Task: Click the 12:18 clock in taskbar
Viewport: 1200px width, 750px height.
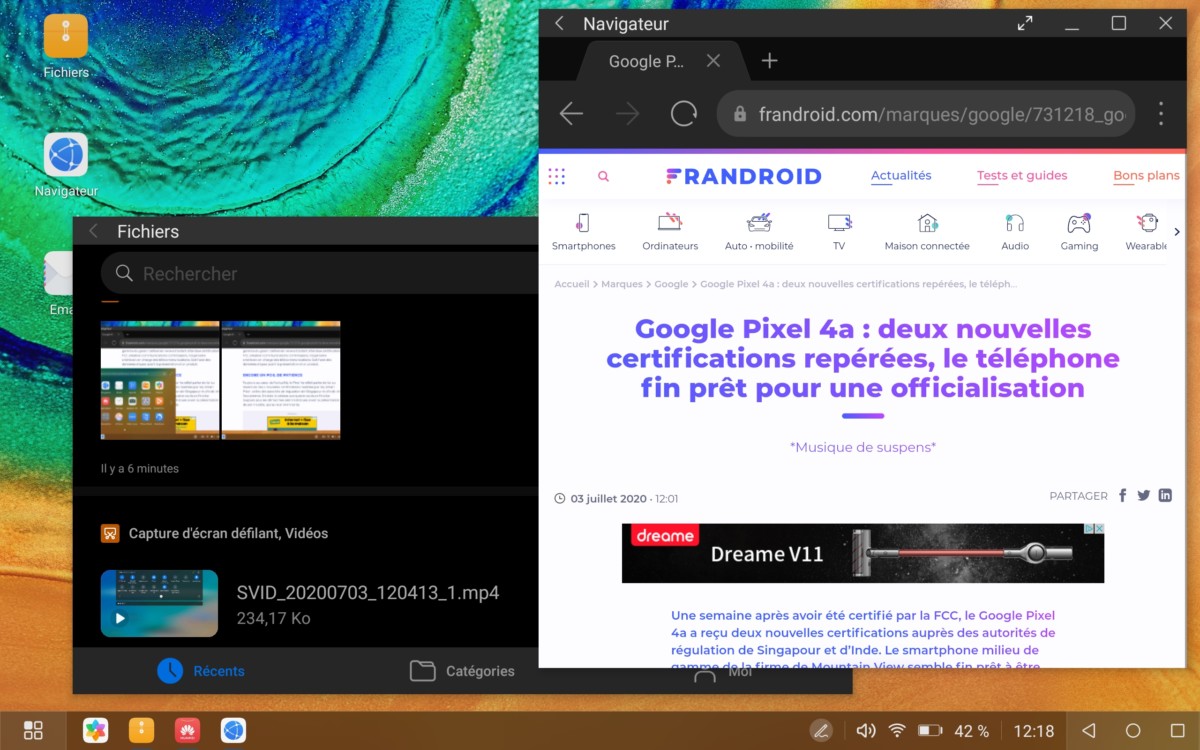Action: [x=1033, y=731]
